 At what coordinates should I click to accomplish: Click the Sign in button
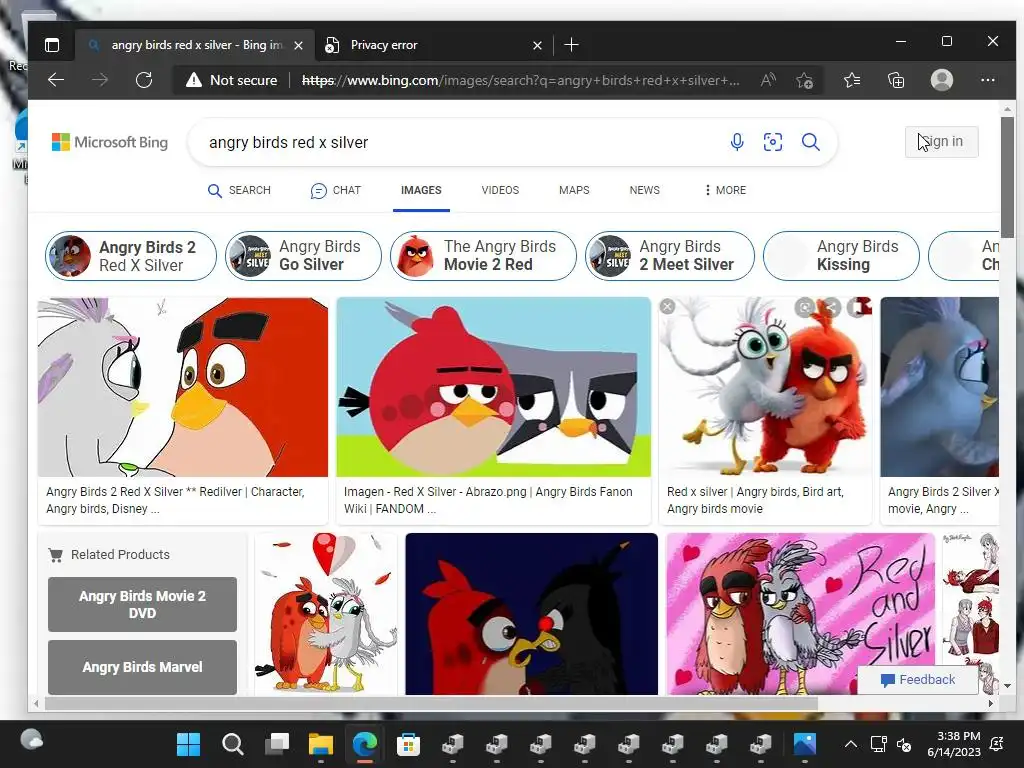(x=942, y=142)
